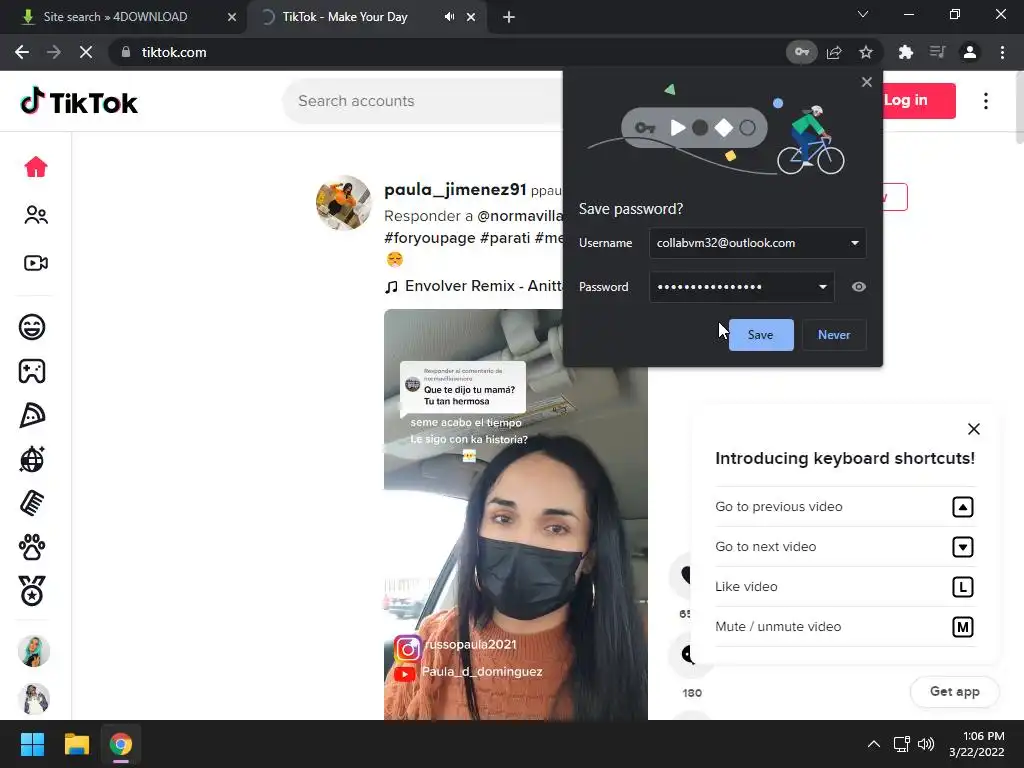Show hidden system tray icons
1024x768 pixels.
click(874, 744)
